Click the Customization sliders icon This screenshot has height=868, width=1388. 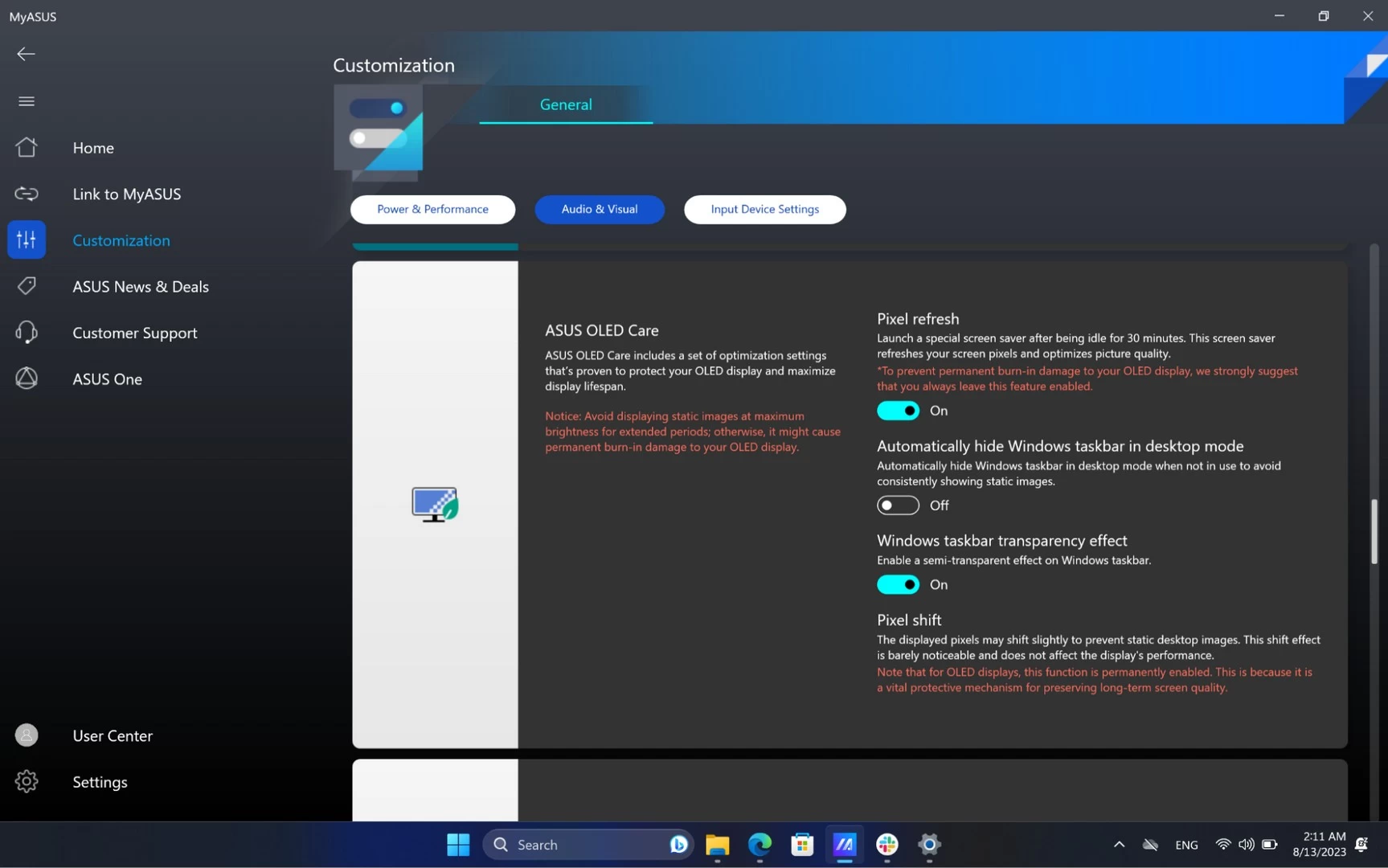(27, 240)
